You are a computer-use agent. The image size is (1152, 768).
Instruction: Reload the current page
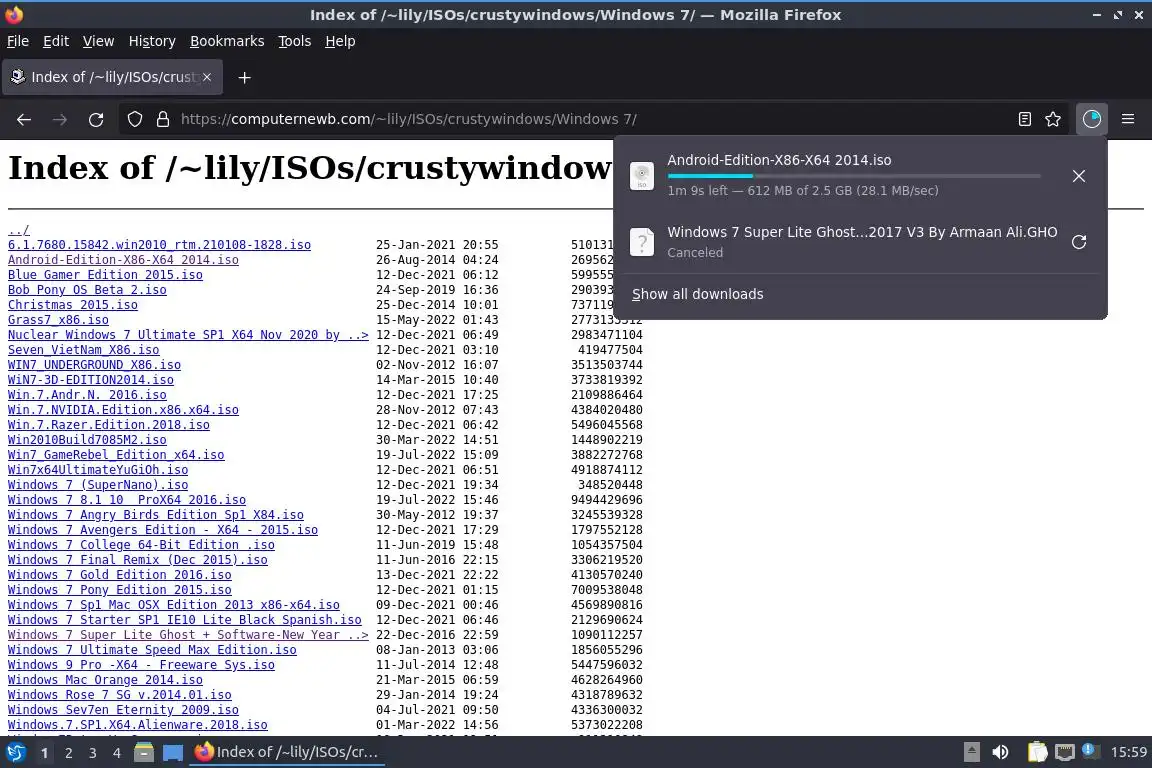pos(96,119)
